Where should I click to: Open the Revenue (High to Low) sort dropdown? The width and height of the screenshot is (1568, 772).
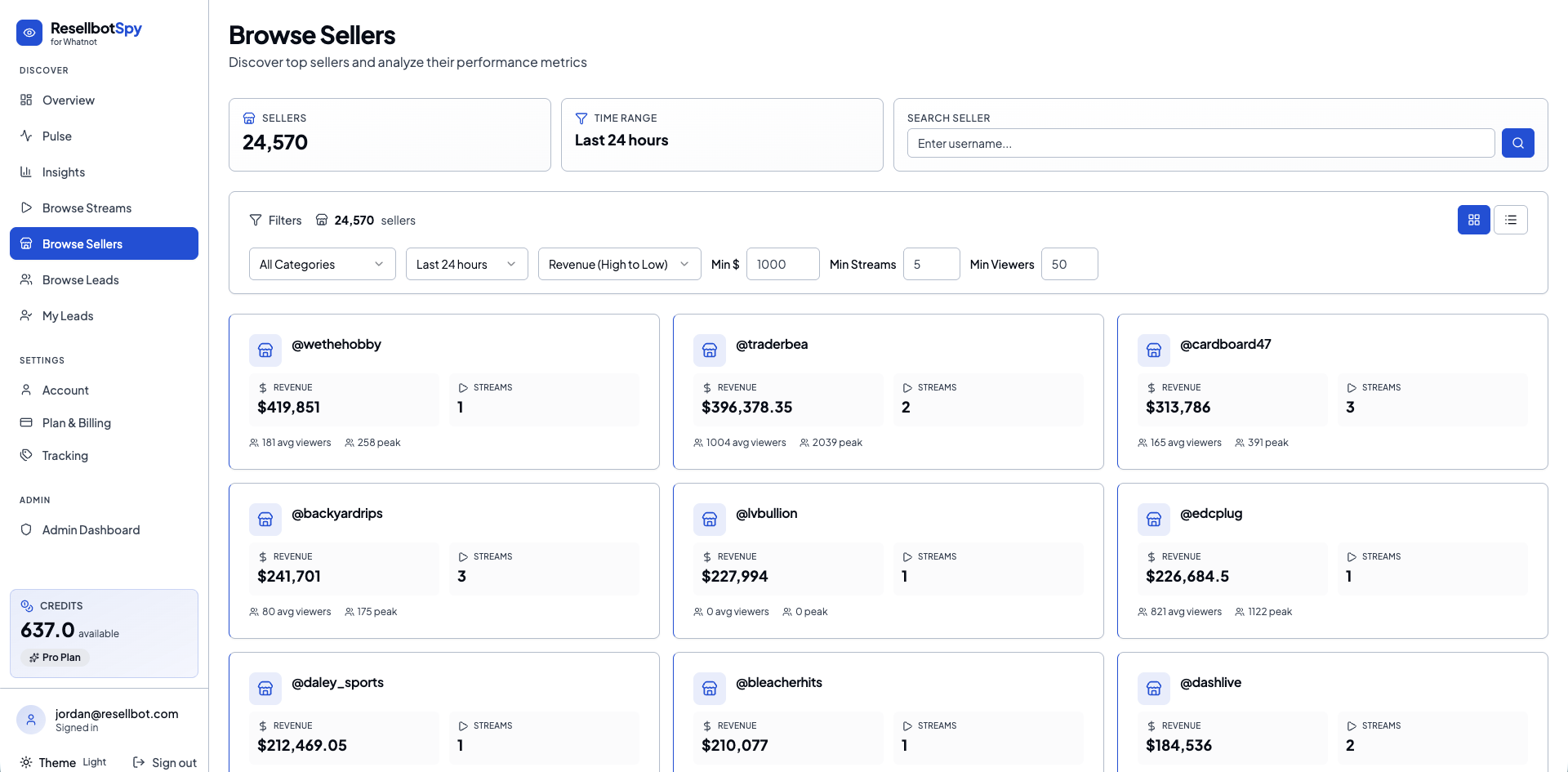(619, 264)
